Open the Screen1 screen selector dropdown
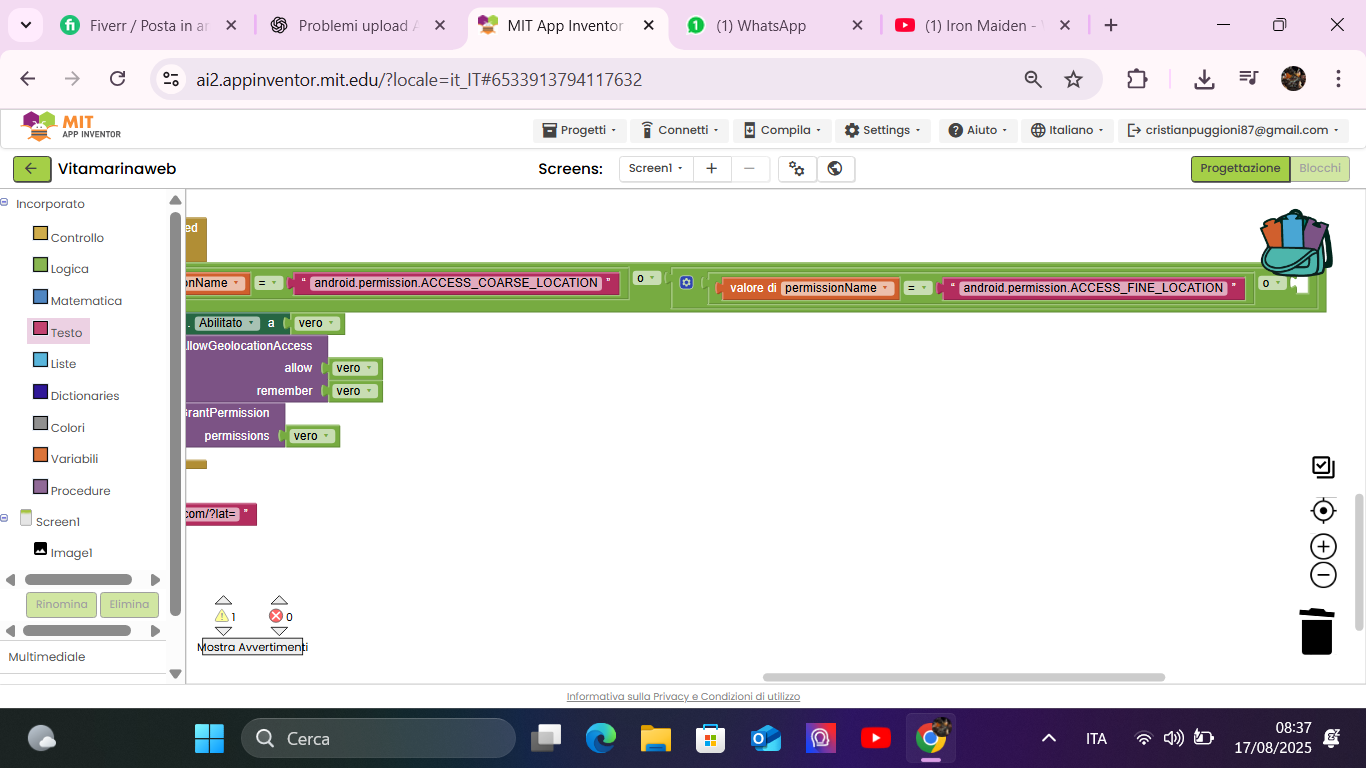Viewport: 1366px width, 768px height. tap(655, 169)
